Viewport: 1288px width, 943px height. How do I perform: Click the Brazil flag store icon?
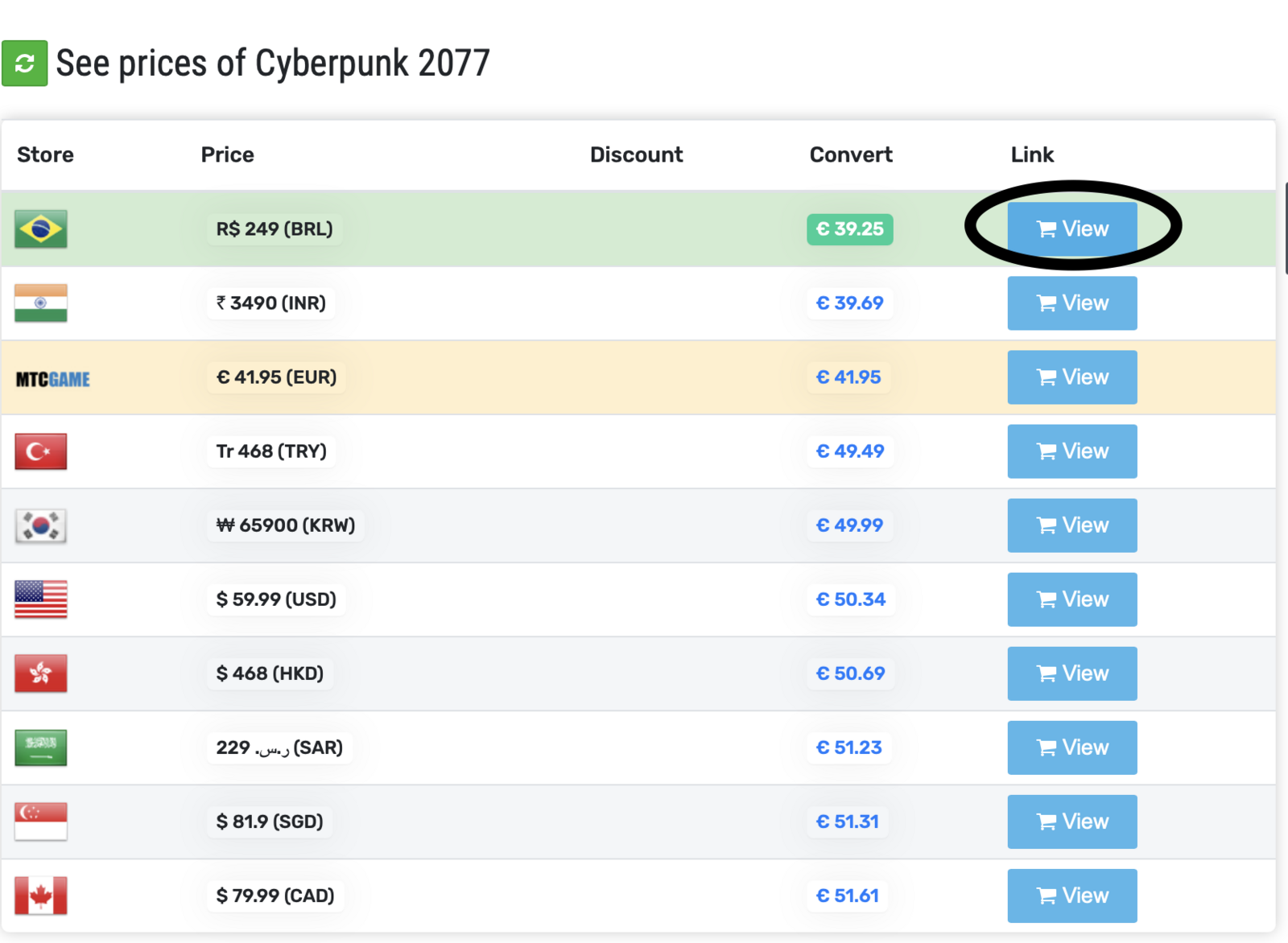pyautogui.click(x=41, y=229)
